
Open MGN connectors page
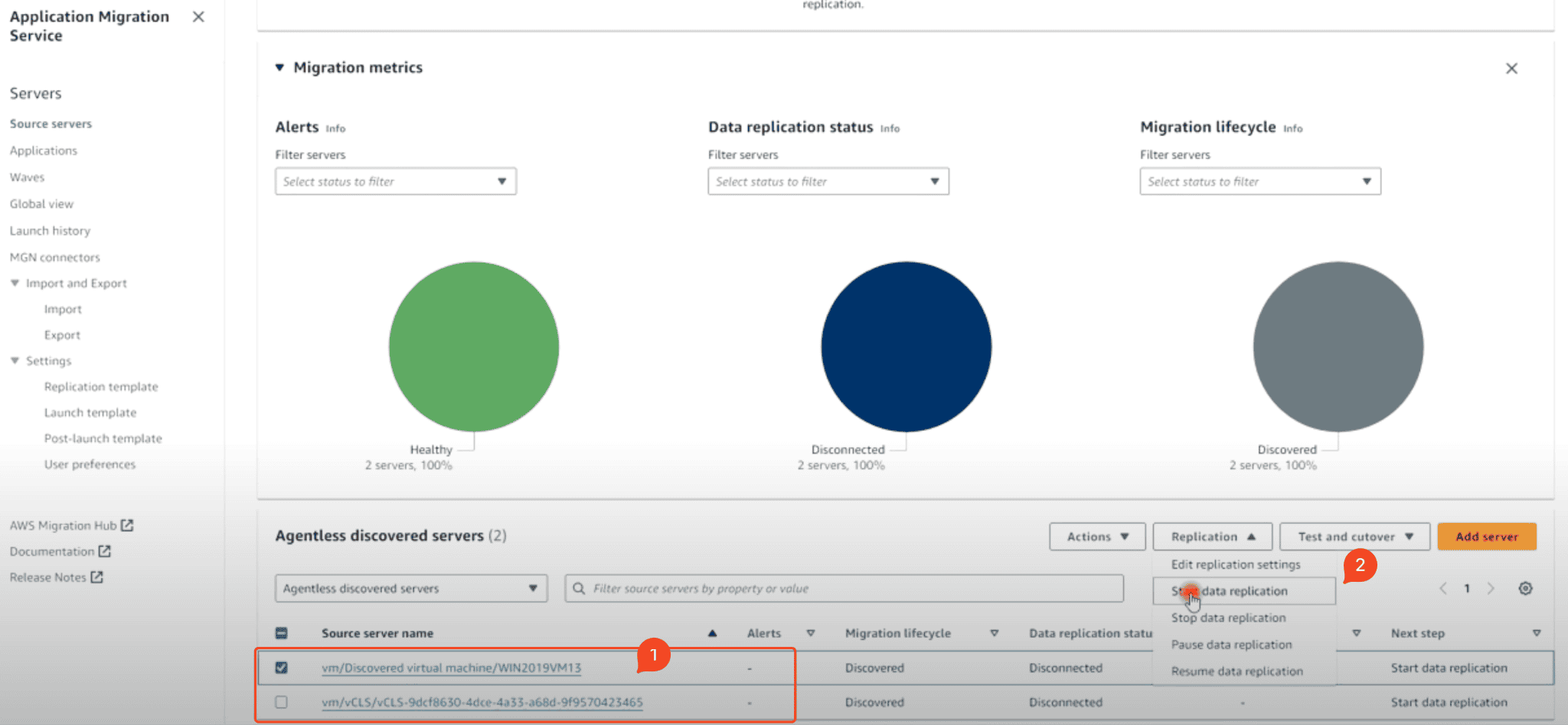pyautogui.click(x=54, y=257)
